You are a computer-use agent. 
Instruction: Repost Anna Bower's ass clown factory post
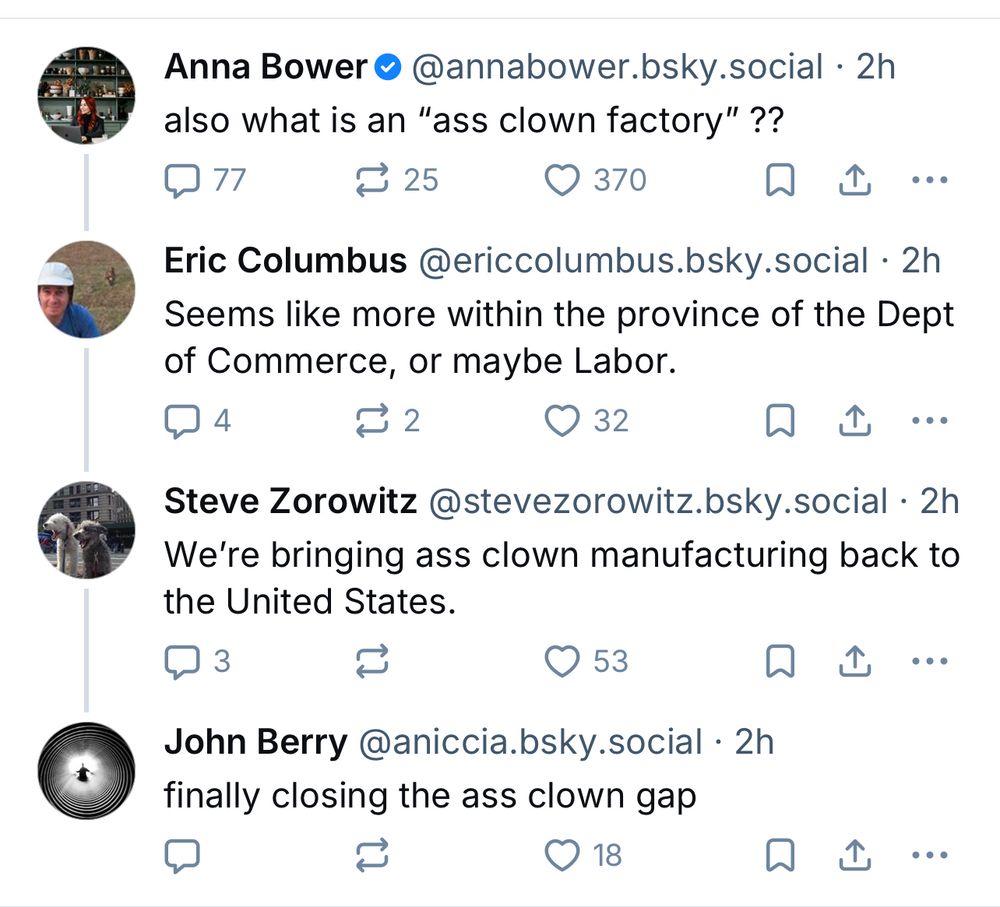point(372,181)
